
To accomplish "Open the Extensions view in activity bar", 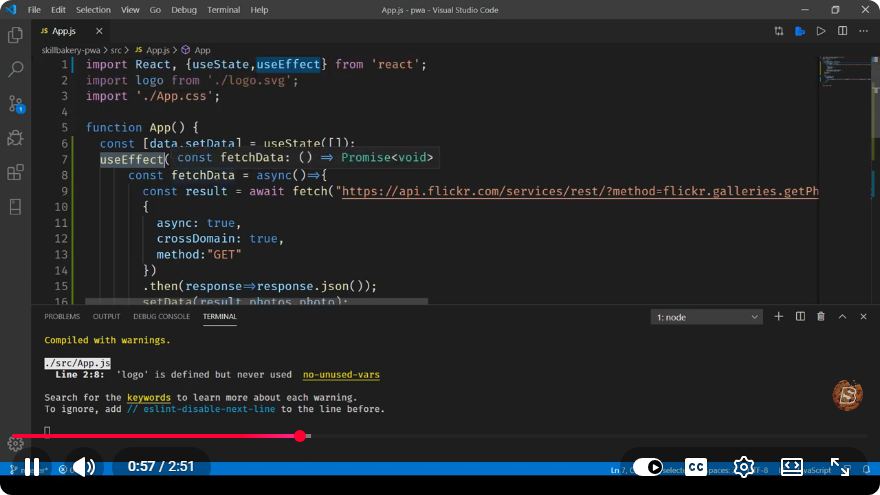I will 15,172.
